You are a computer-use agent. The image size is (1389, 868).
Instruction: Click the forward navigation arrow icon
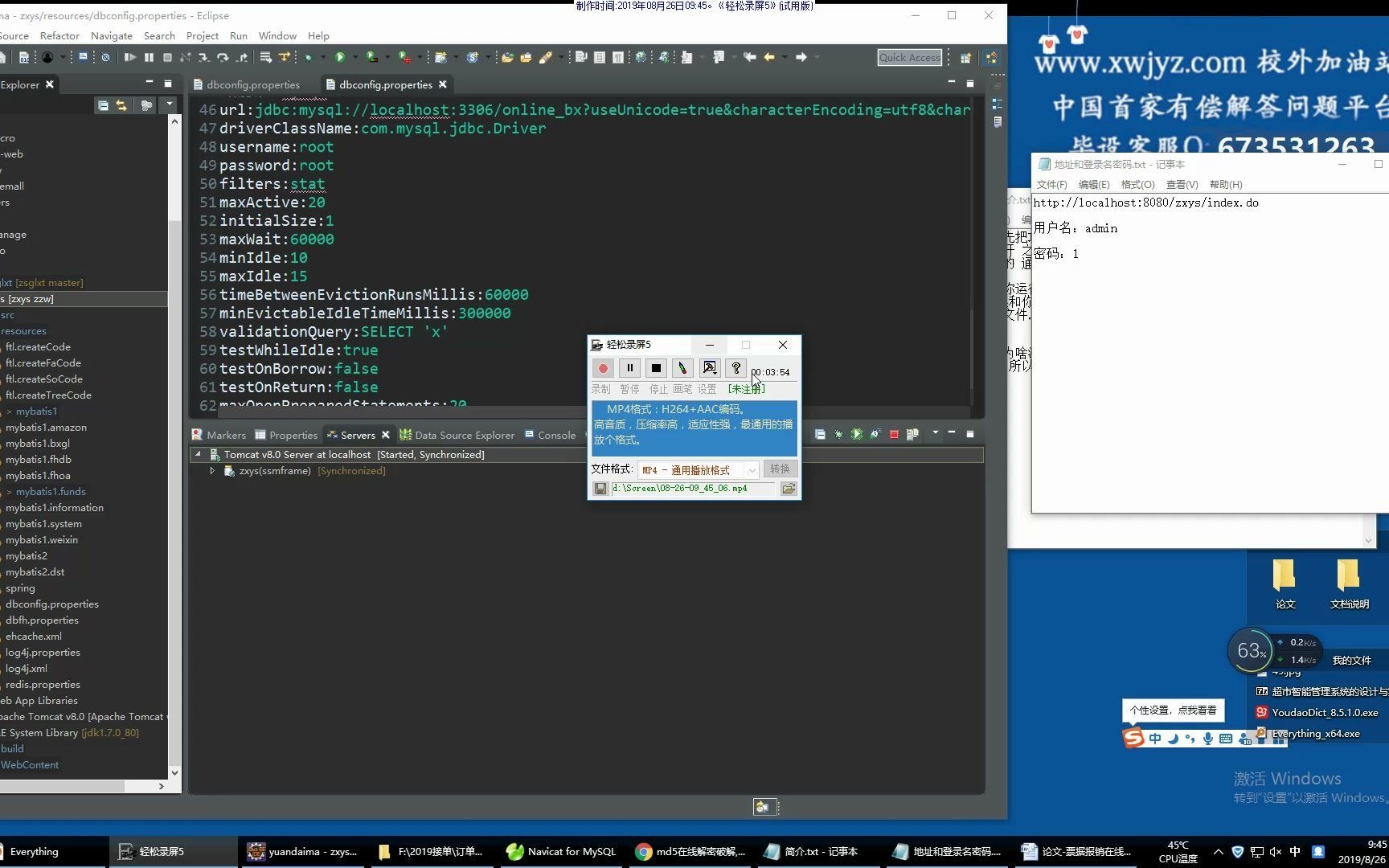(x=801, y=57)
